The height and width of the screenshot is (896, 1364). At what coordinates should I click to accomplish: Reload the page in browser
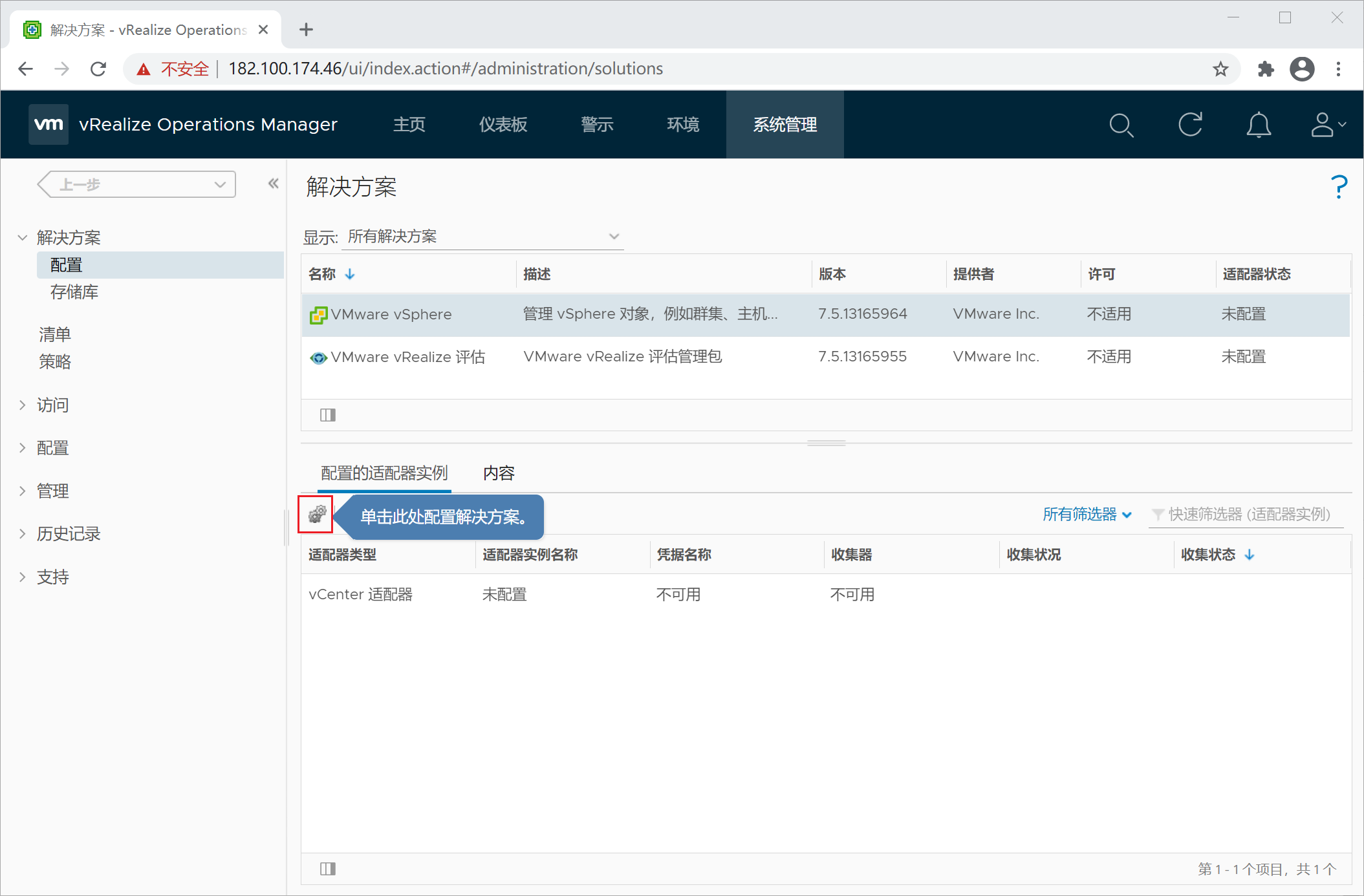pos(98,69)
